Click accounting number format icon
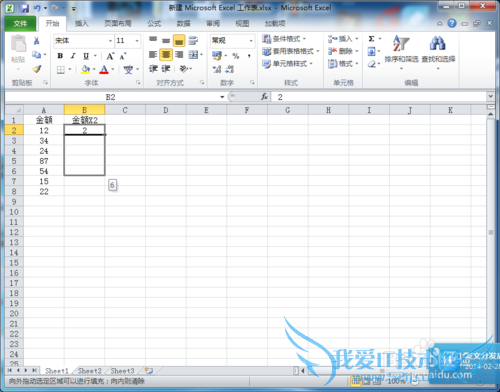 tap(217, 56)
